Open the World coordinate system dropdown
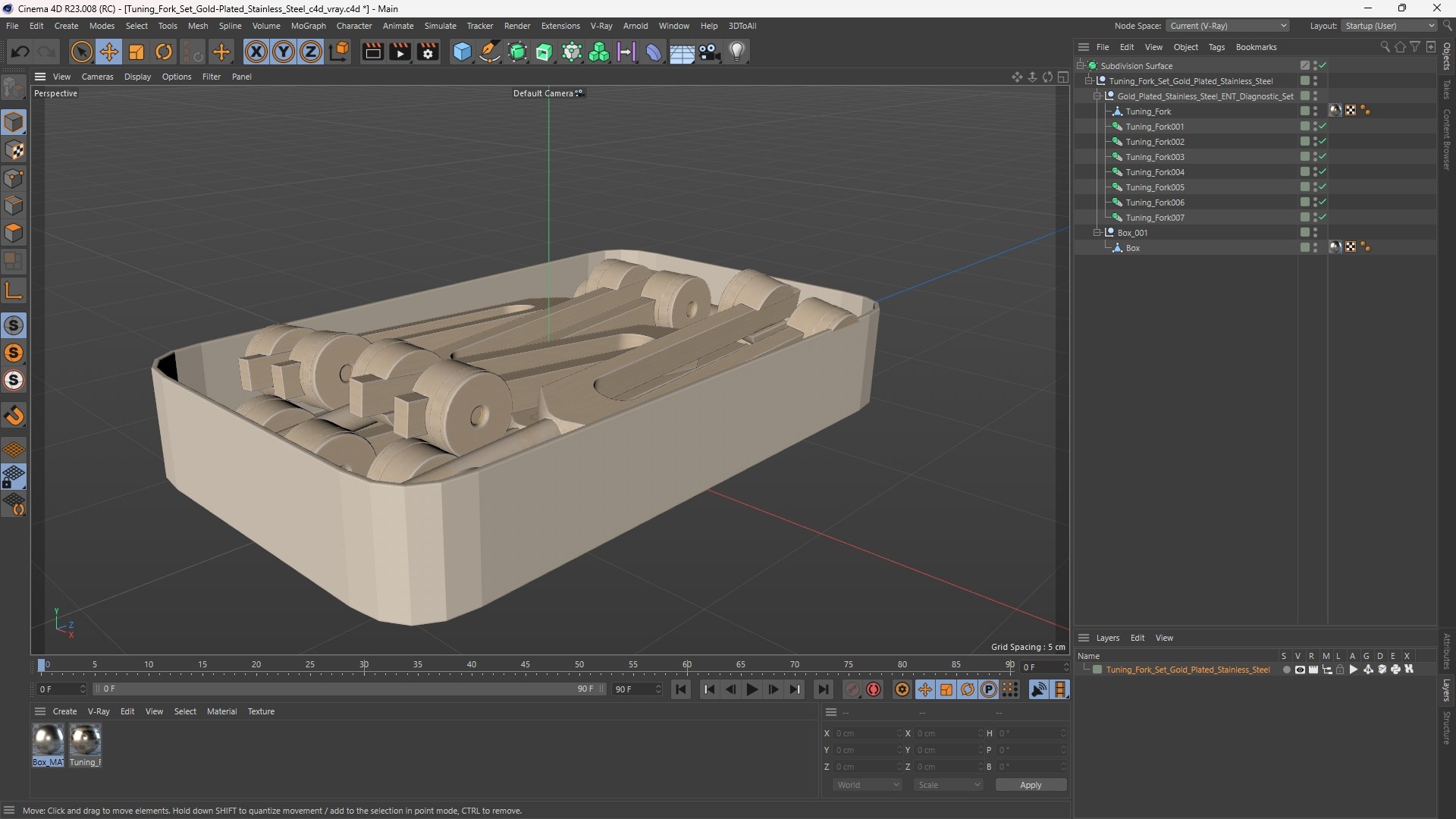 pos(867,785)
